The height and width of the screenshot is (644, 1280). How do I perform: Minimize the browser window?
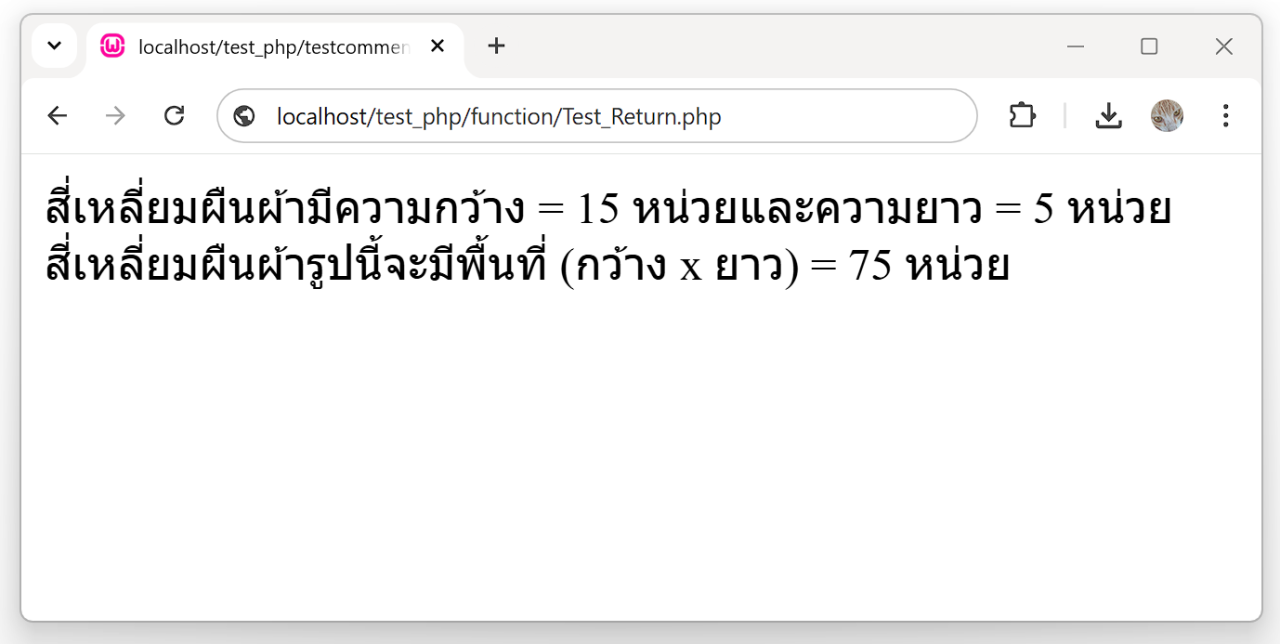(x=1076, y=46)
